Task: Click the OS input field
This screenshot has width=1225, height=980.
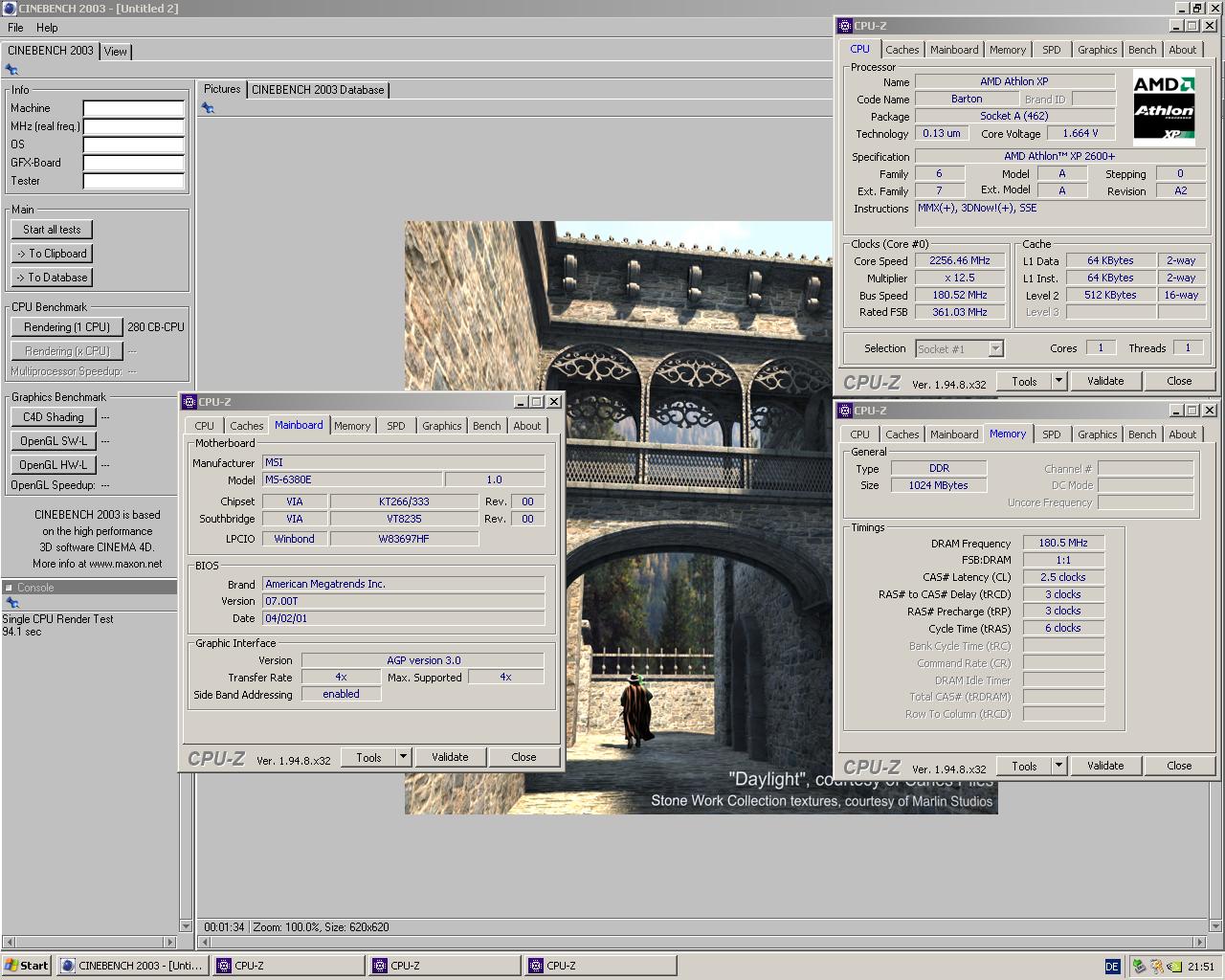Action: [133, 145]
